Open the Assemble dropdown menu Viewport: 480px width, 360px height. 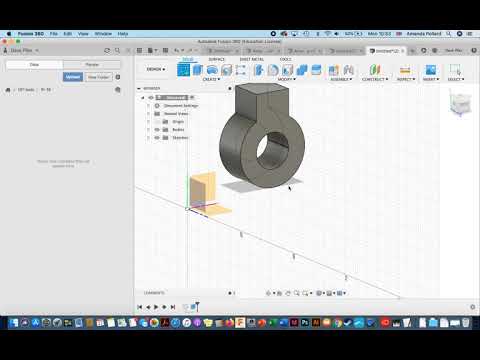click(x=341, y=79)
